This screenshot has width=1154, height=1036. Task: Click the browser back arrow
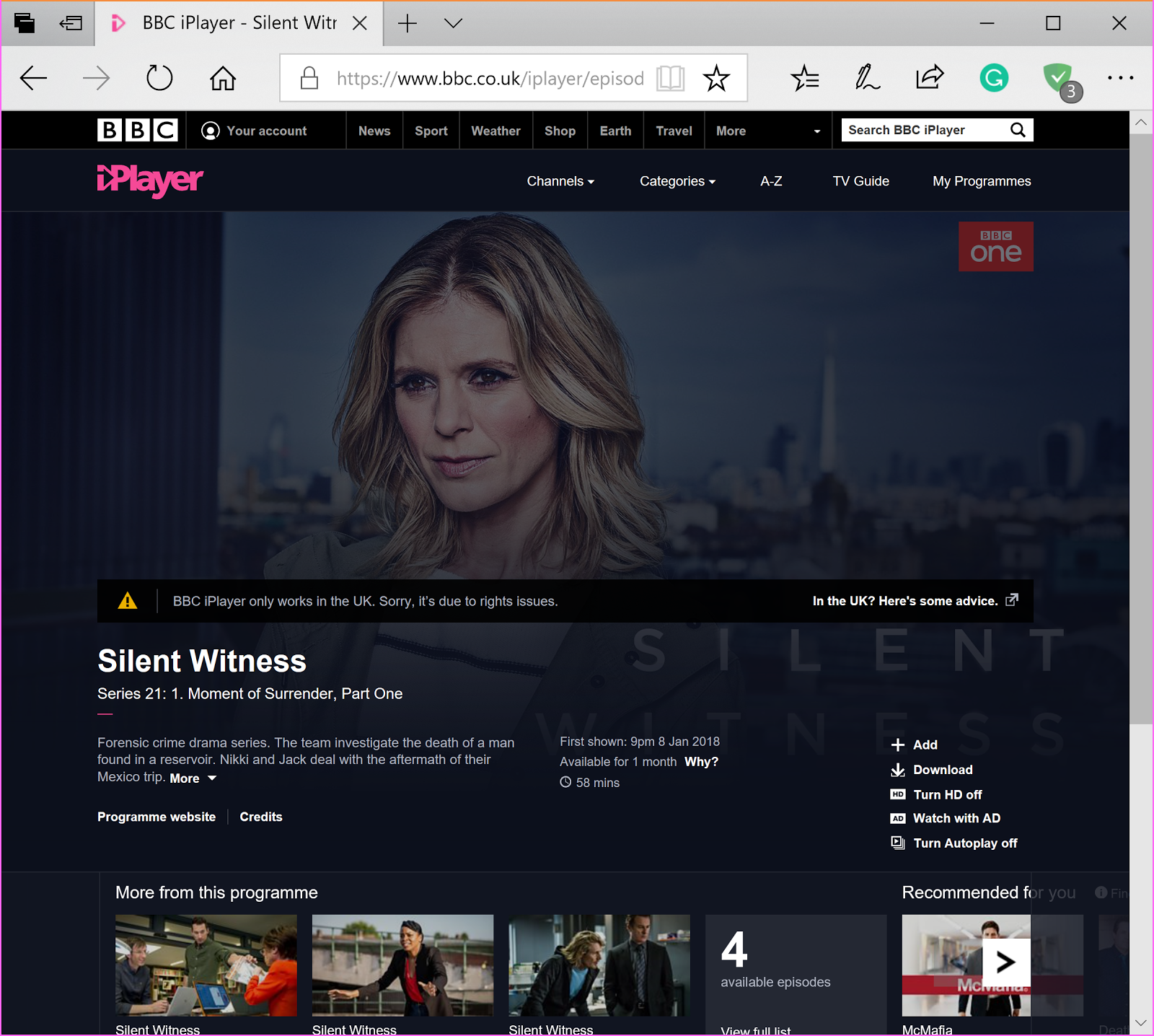click(33, 78)
